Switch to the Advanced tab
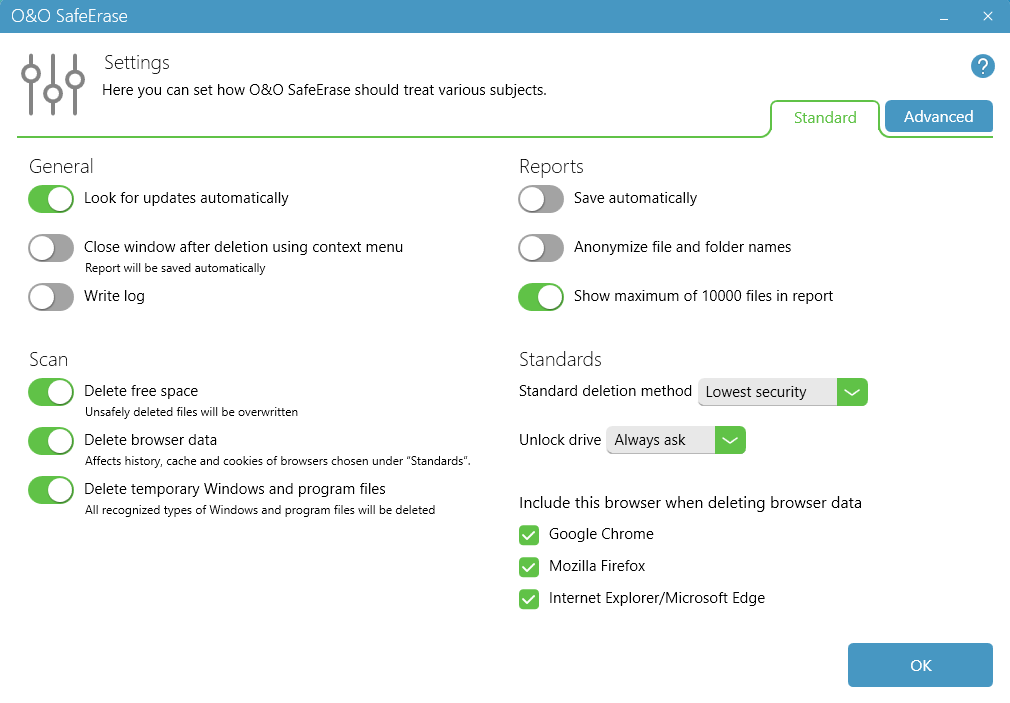 tap(938, 117)
